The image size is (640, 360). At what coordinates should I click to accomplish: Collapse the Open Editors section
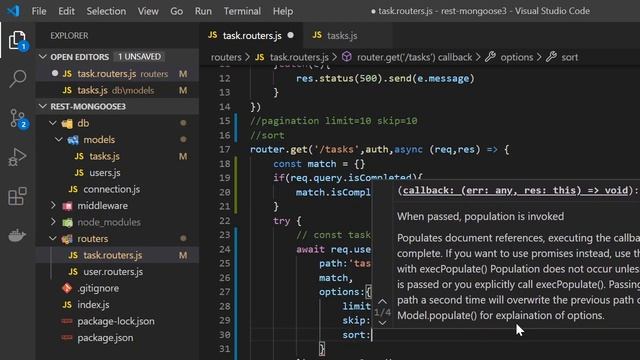coord(43,57)
